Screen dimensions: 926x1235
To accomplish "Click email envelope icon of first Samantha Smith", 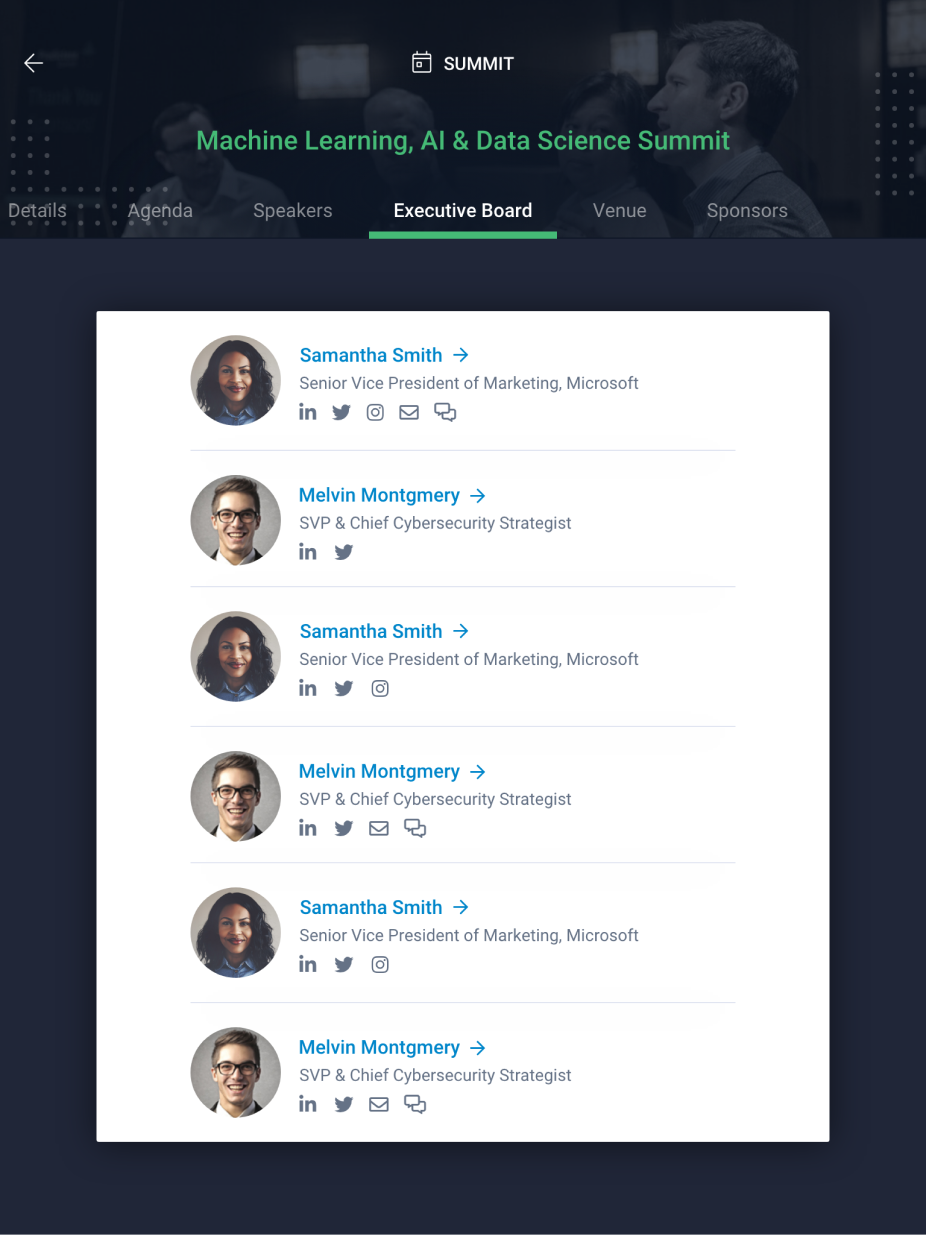I will 409,412.
